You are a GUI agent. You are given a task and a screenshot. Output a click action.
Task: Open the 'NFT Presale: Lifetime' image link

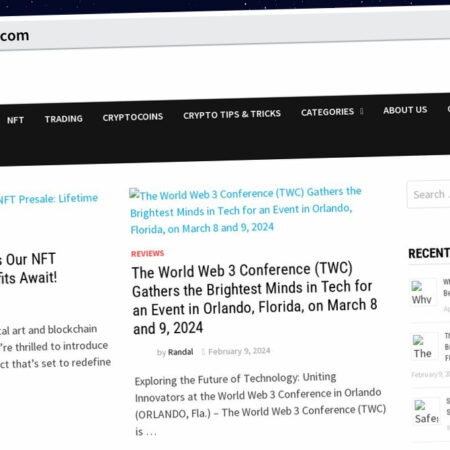(49, 199)
